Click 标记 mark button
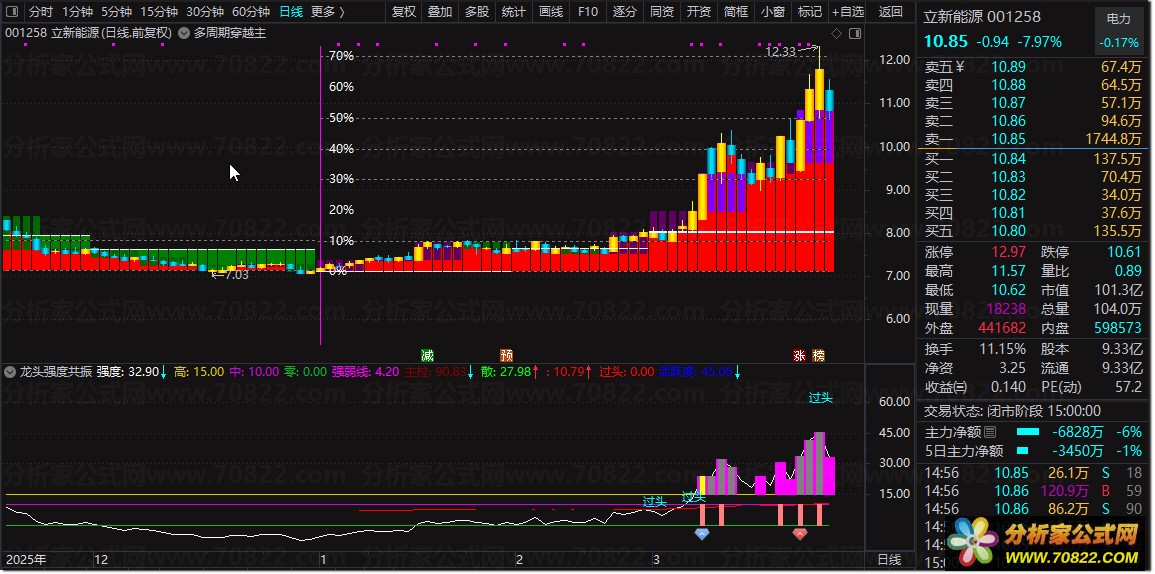 coord(810,12)
